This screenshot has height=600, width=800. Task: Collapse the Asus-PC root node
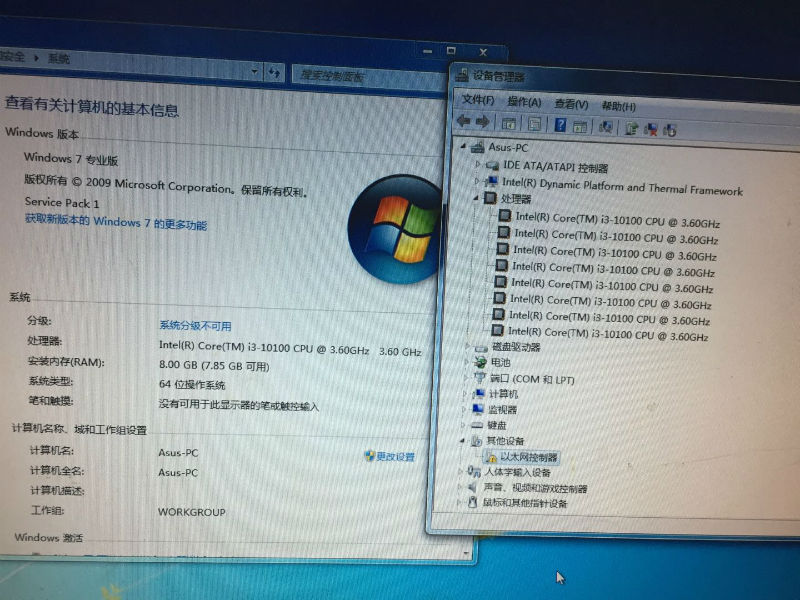pyautogui.click(x=463, y=146)
